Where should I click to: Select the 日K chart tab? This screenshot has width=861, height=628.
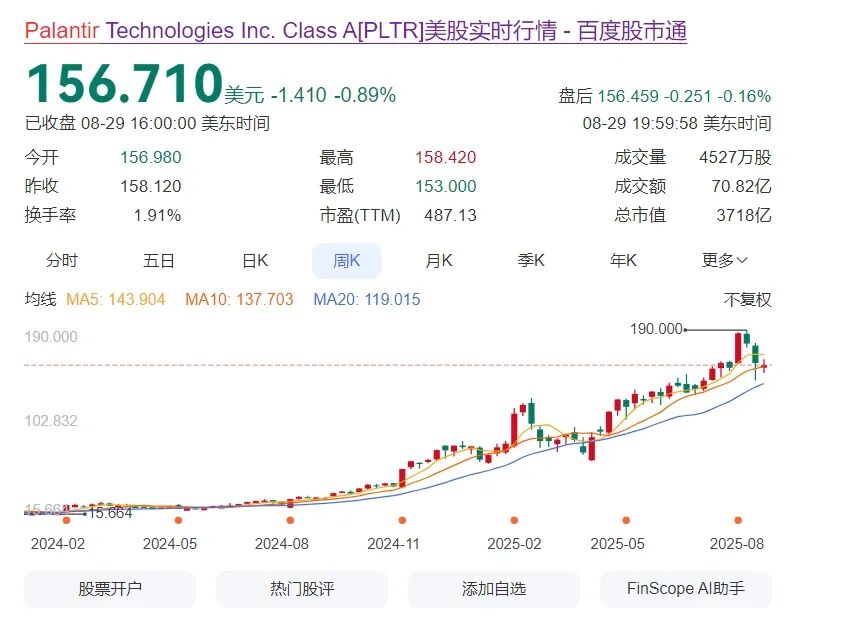[255, 260]
